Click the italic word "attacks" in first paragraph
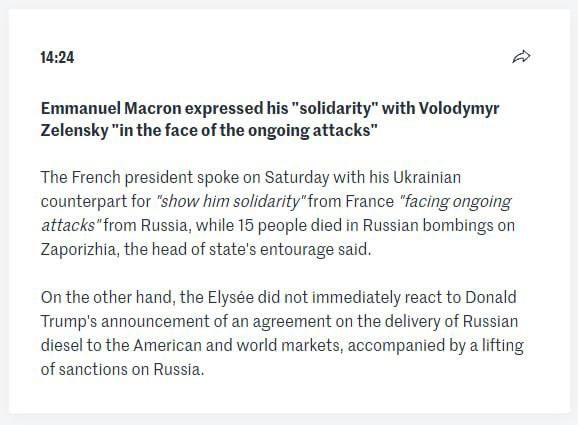Viewport: 578px width, 425px height. coord(71,225)
